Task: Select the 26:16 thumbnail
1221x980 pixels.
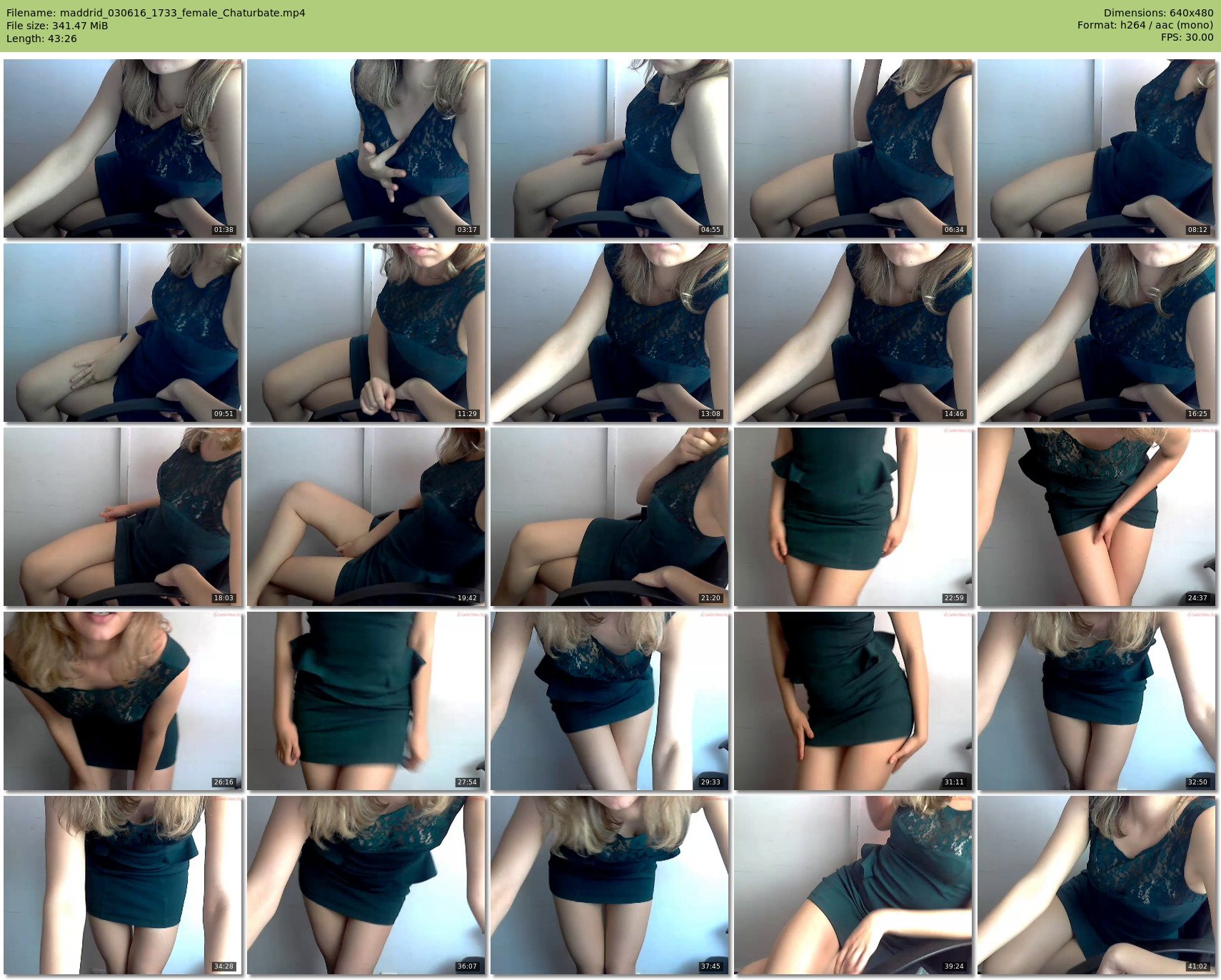Action: [123, 701]
